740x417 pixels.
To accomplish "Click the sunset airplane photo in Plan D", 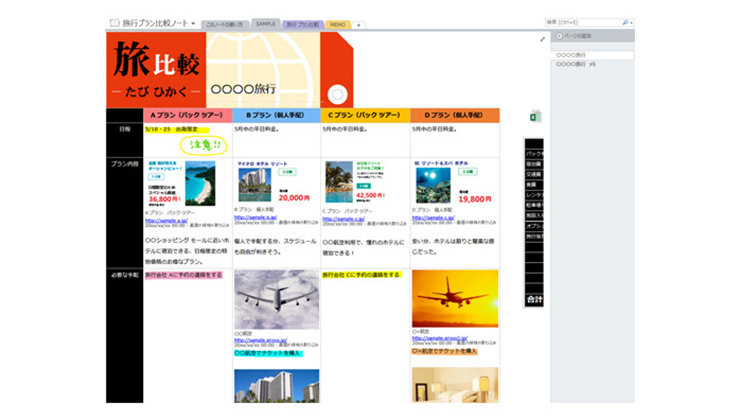I will pos(454,298).
